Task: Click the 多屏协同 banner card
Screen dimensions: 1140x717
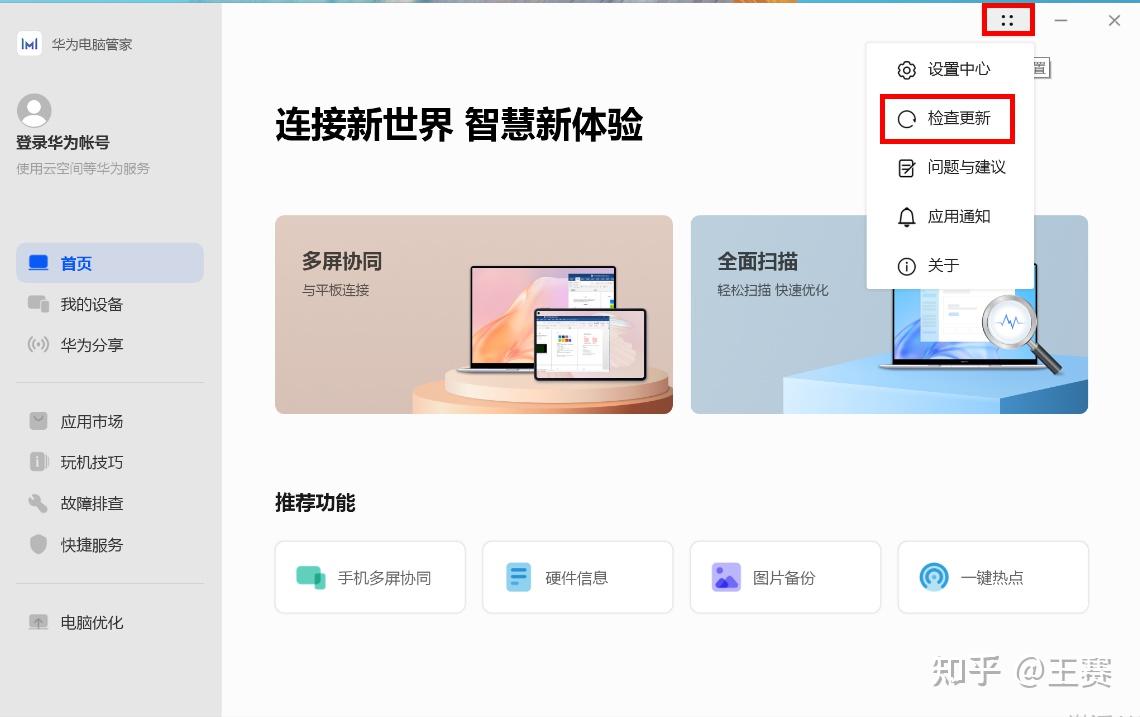Action: pos(473,314)
